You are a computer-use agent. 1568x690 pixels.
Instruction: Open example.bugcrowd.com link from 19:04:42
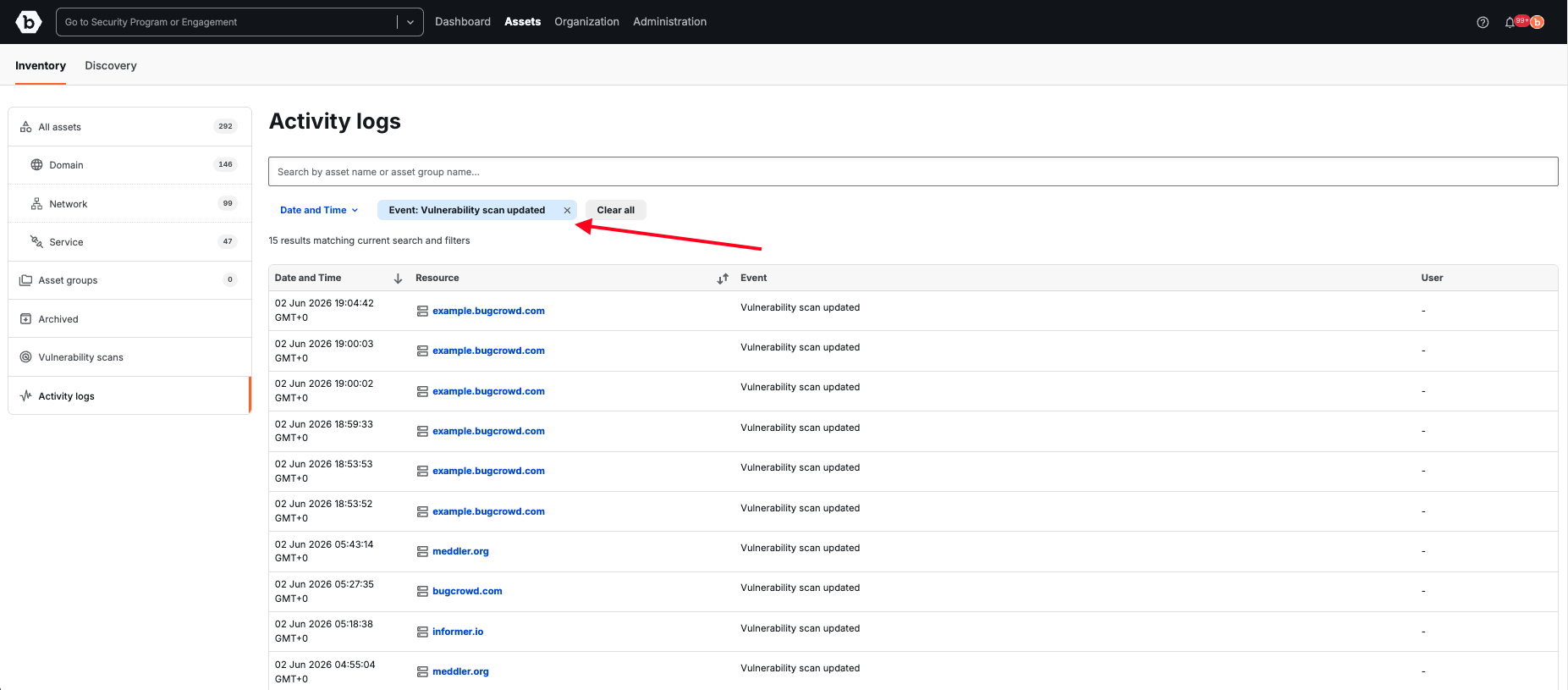[488, 312]
